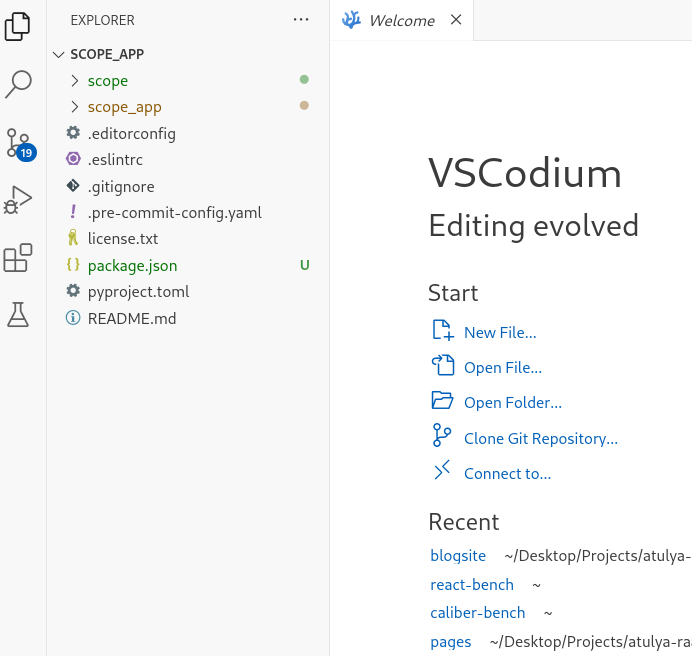Screen dimensions: 692x656
Task: Click the Connect to... link
Action: click(508, 473)
